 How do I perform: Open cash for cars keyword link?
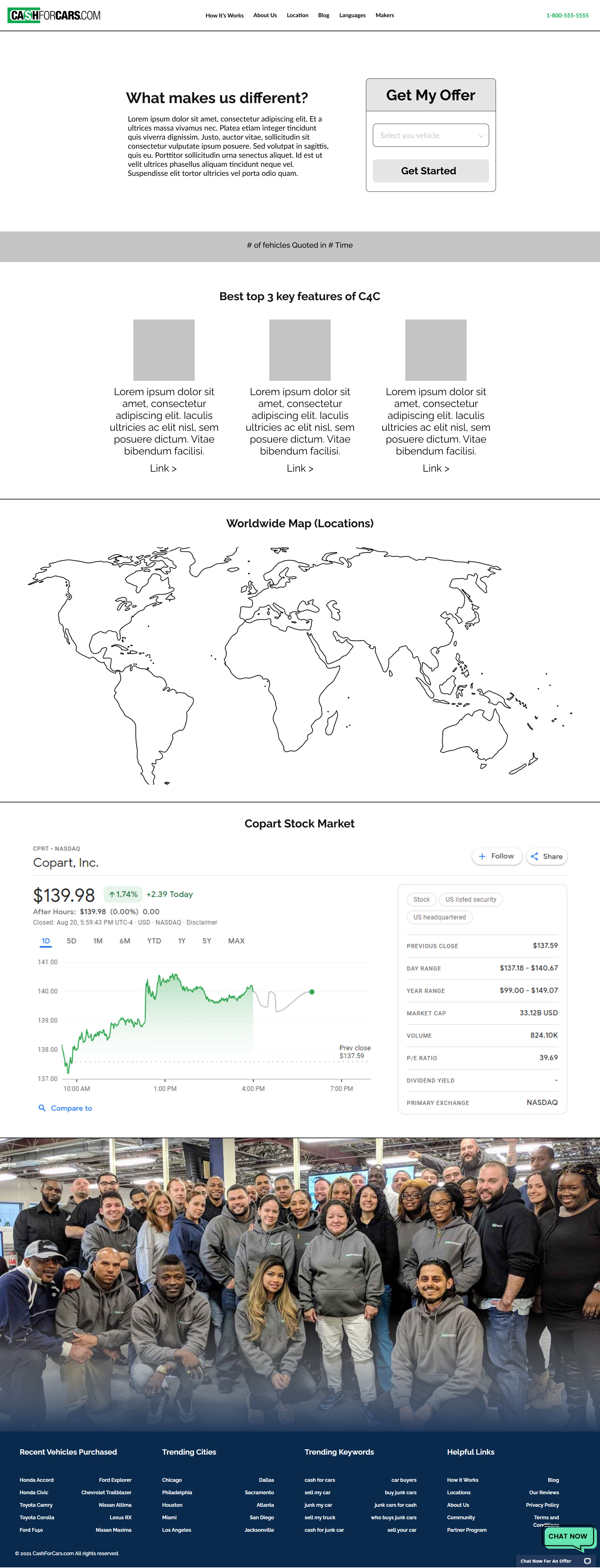pyautogui.click(x=320, y=1480)
